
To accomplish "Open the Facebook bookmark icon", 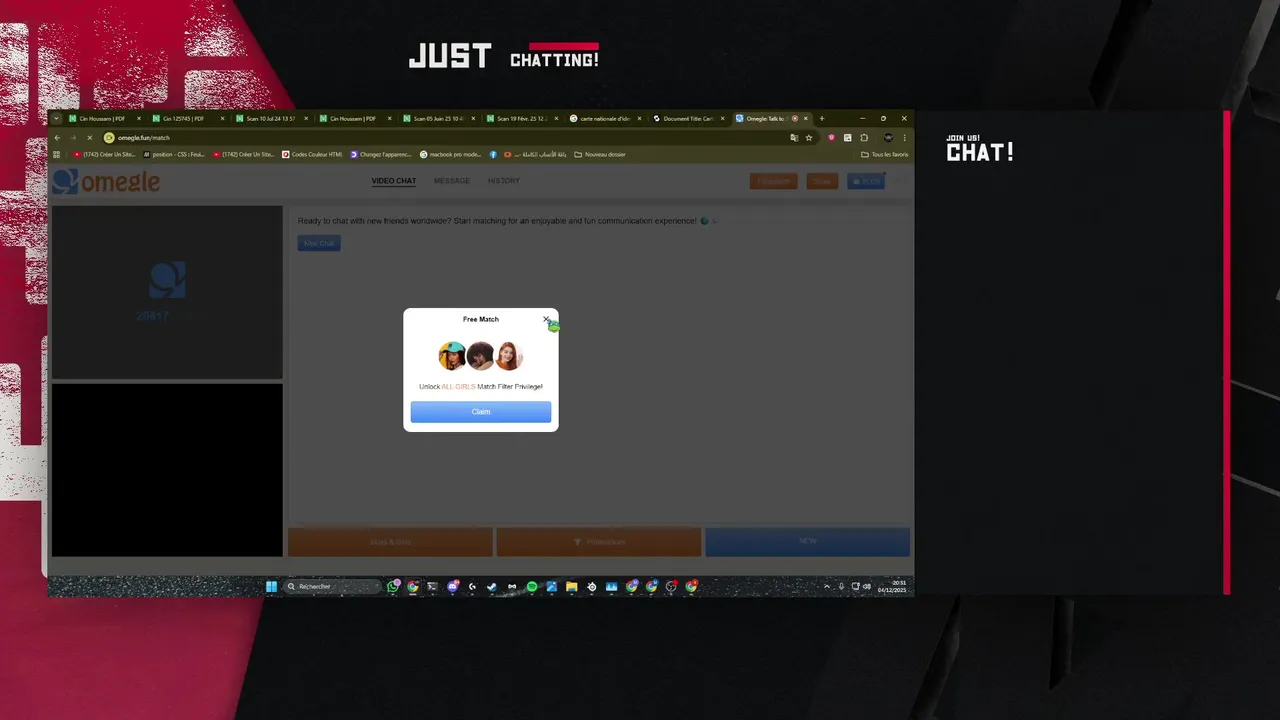I will click(x=493, y=154).
